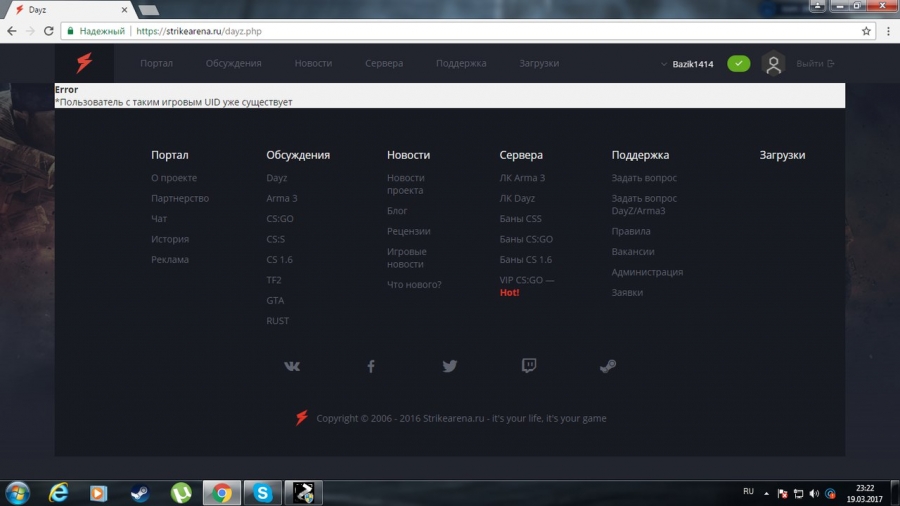This screenshot has height=506, width=900.
Task: Click the Strikearena lightning logo in the header
Action: point(84,63)
